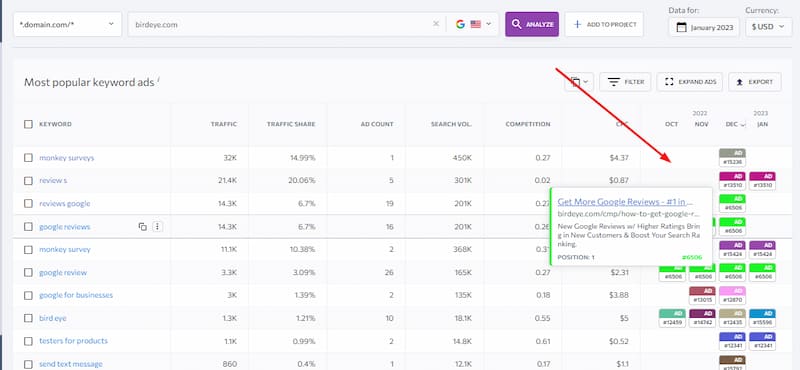This screenshot has height=370, width=800.
Task: Check the monkey surveys row checkbox
Action: (28, 158)
